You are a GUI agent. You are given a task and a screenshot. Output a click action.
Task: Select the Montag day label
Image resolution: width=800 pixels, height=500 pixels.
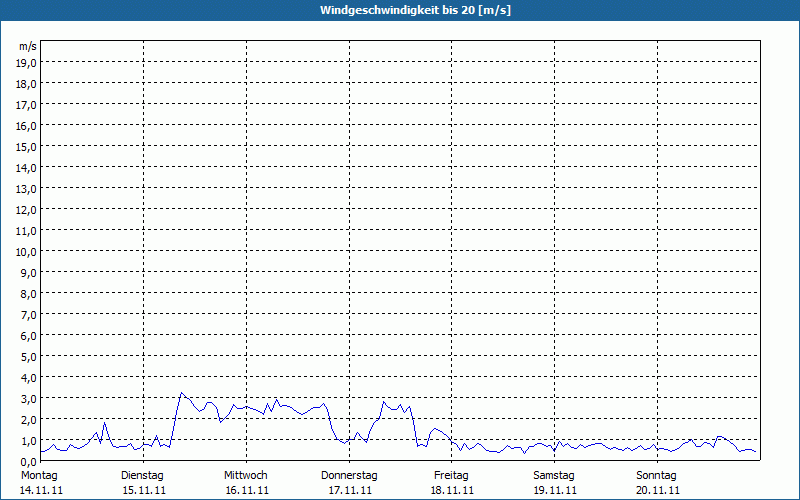pos(39,476)
